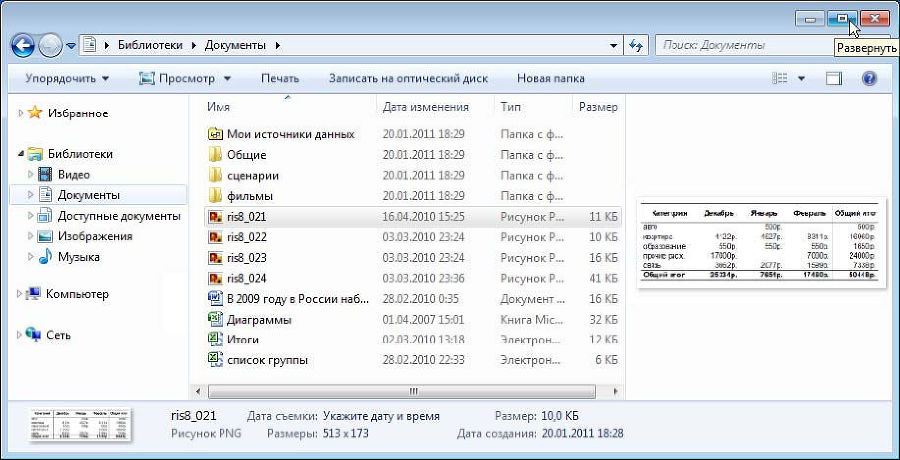Select the ris8_021 image file icon
The image size is (900, 460).
click(x=215, y=217)
